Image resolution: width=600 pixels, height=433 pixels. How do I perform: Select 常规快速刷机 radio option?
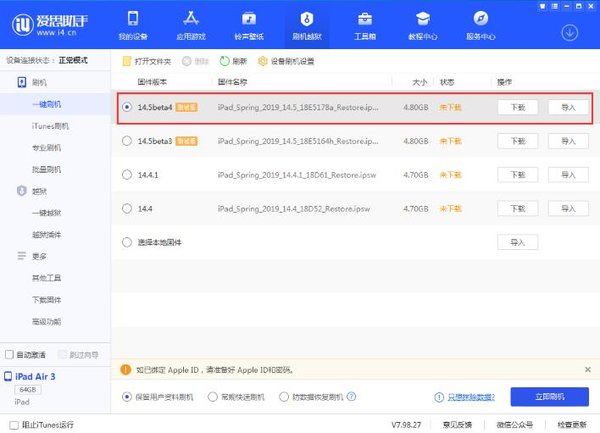click(x=212, y=397)
